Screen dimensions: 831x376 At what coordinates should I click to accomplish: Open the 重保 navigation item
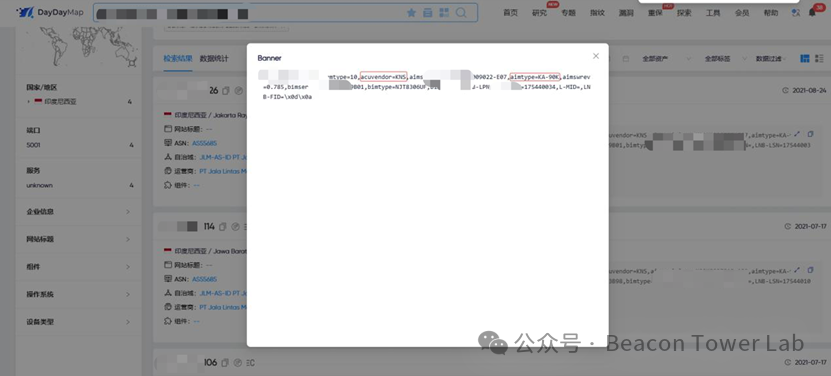(655, 13)
